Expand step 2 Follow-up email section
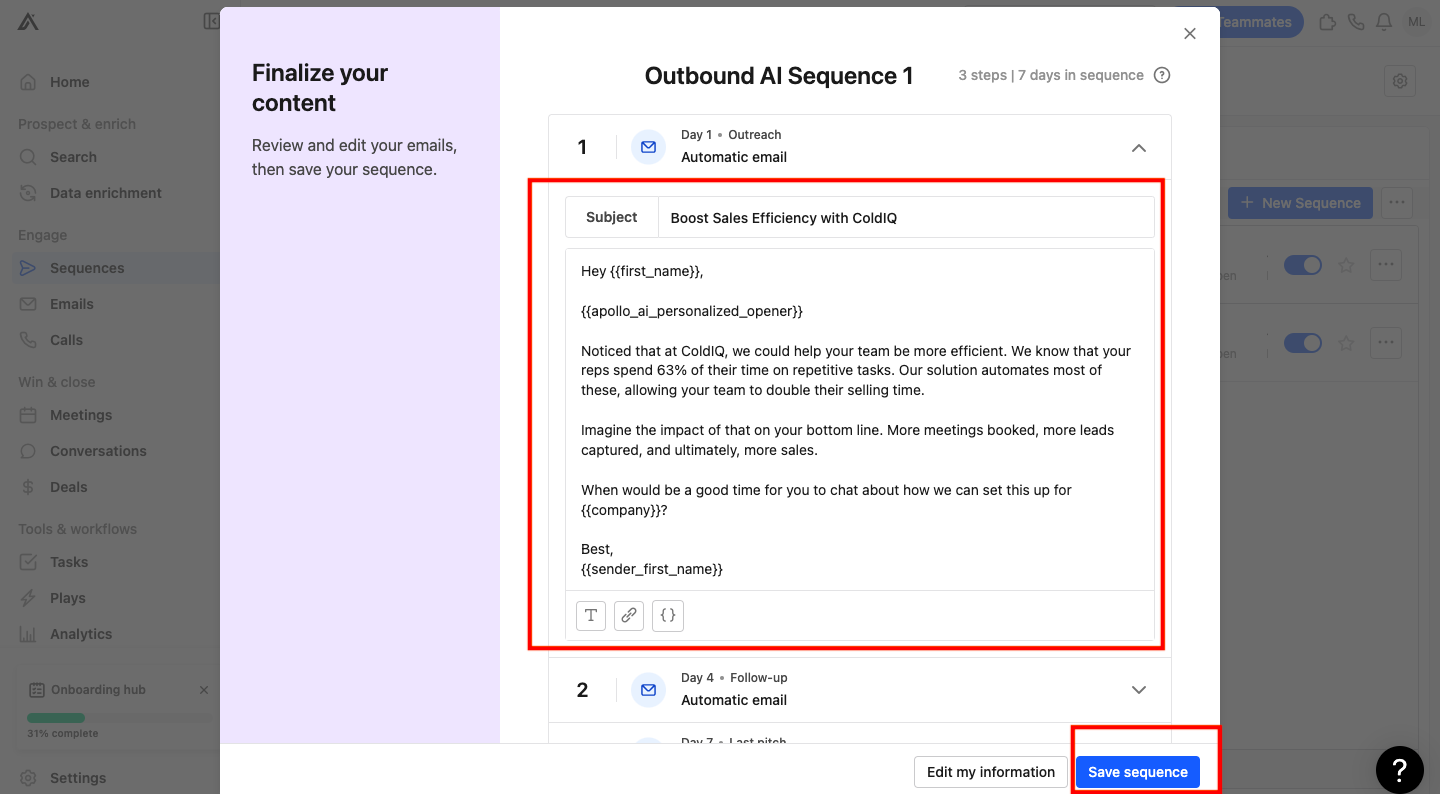The width and height of the screenshot is (1440, 794). 1138,690
